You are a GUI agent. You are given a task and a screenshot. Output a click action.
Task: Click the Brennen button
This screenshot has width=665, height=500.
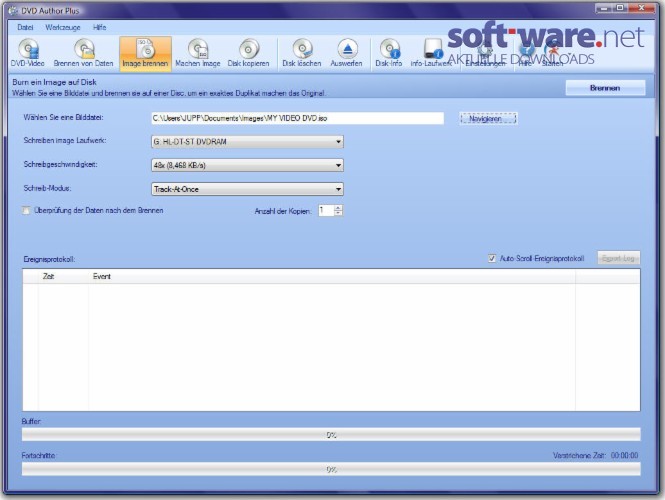coord(605,88)
